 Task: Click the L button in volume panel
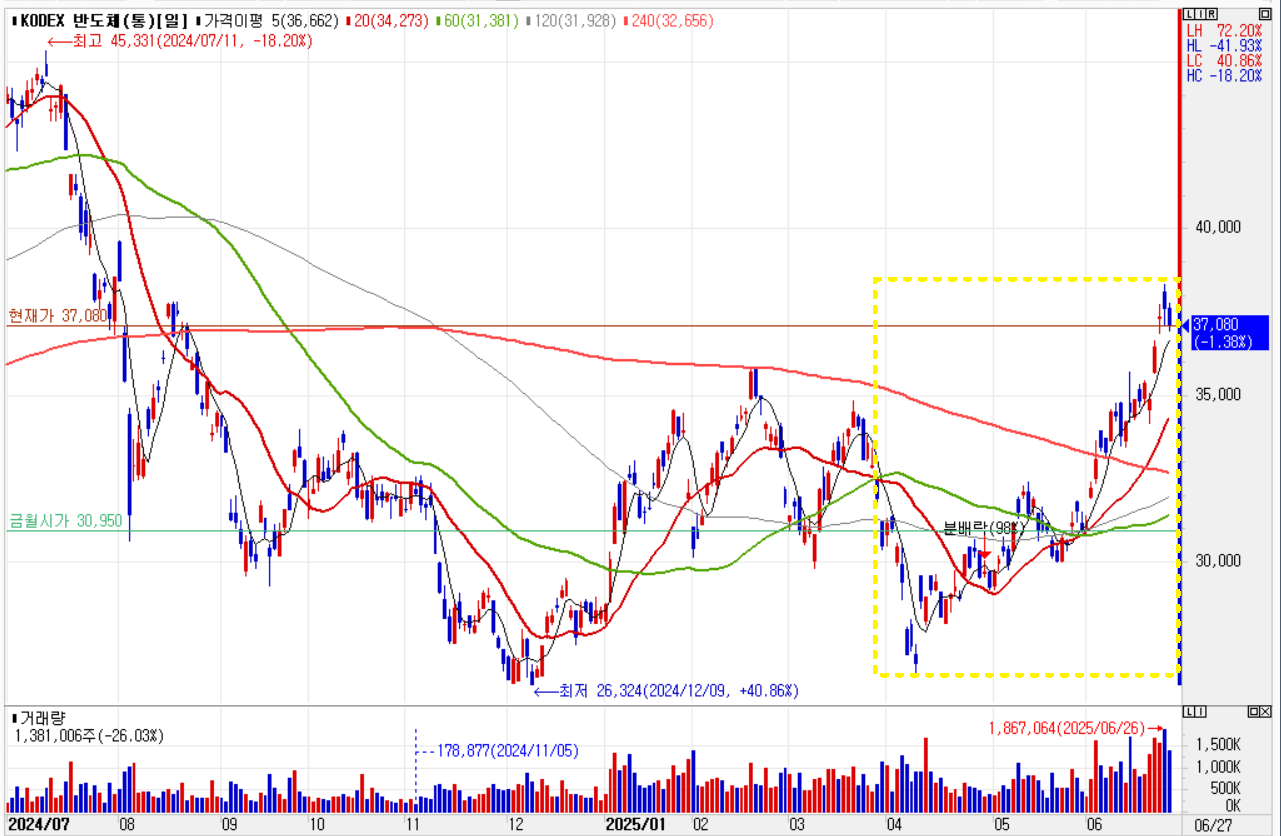[x=1187, y=711]
